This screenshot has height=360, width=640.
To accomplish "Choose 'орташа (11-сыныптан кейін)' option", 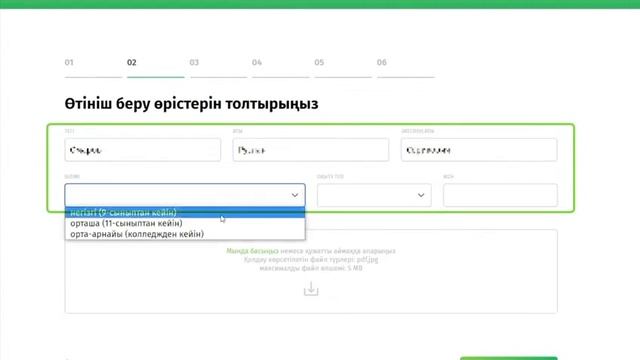I will tap(185, 223).
